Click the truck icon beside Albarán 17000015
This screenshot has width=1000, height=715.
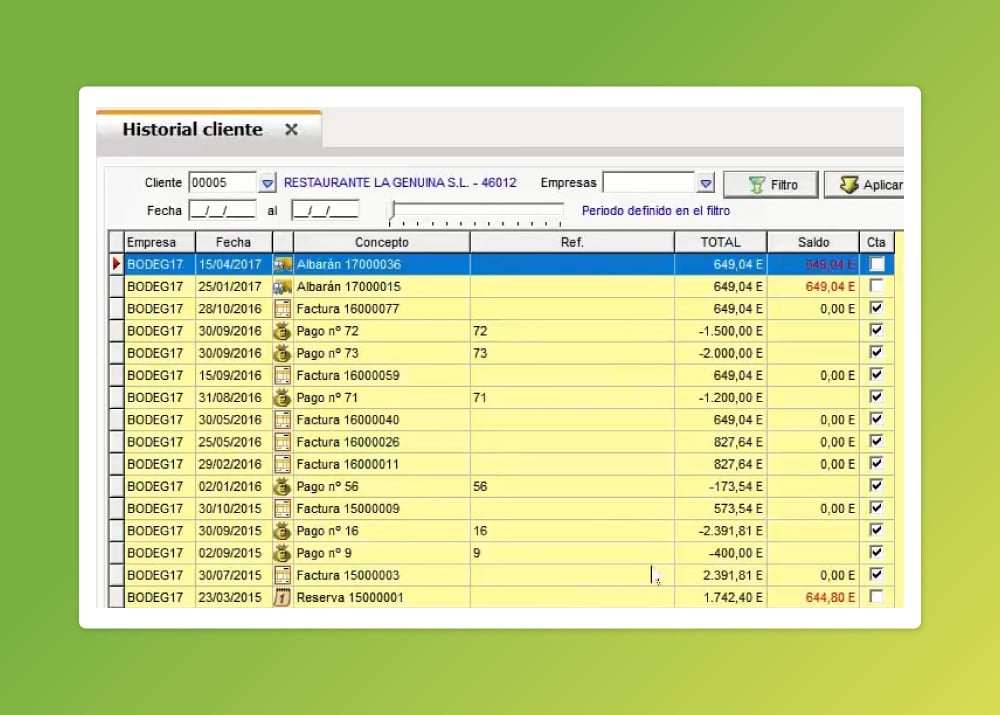282,287
